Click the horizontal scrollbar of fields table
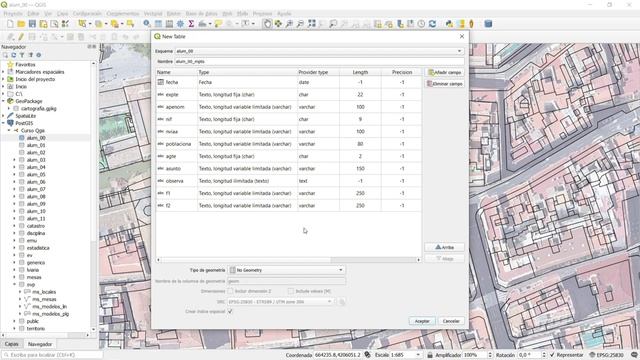The width and height of the screenshot is (640, 360). 288,260
